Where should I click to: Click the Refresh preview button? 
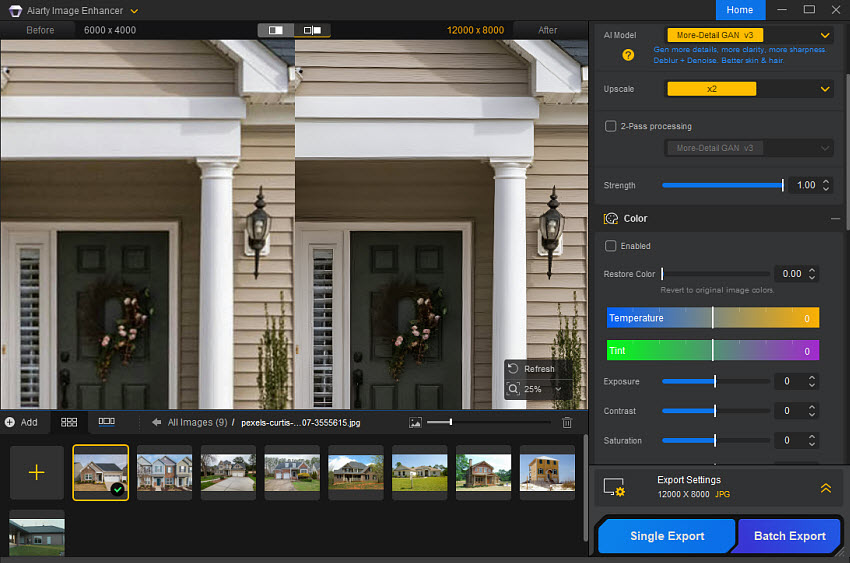[531, 369]
